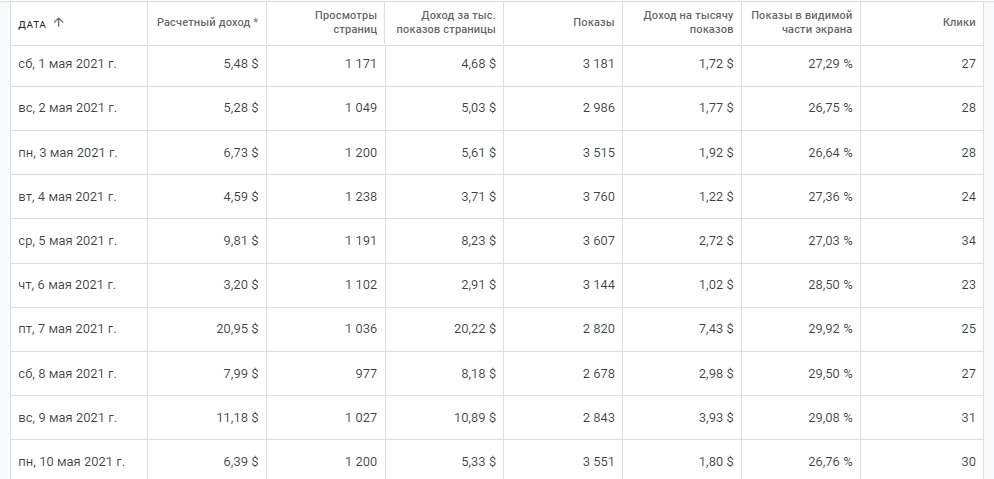Select the пн, 3 мая 2021 г. row
This screenshot has height=479, width=994.
(x=68, y=153)
